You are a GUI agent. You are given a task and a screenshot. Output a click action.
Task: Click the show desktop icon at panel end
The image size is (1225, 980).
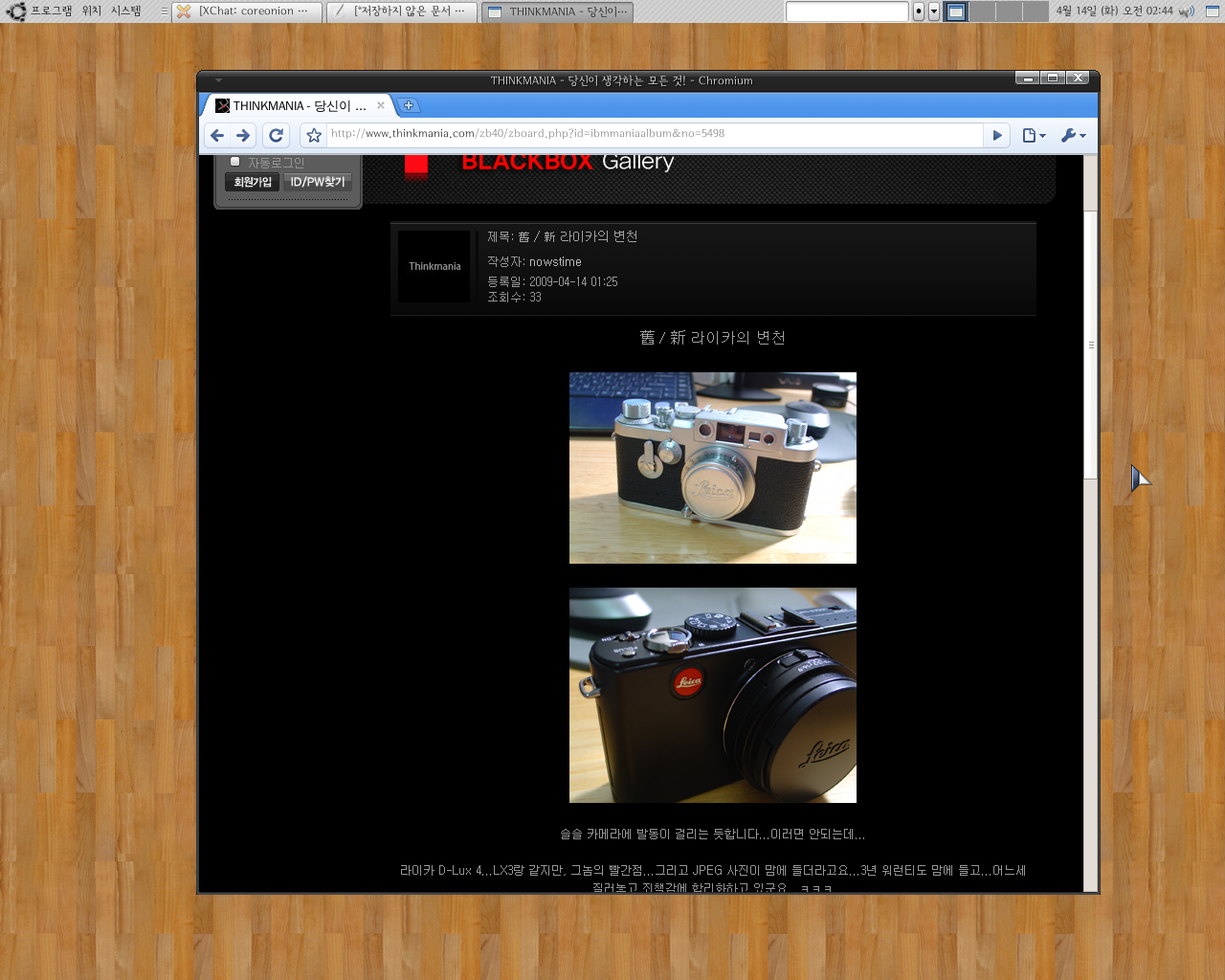click(1213, 11)
